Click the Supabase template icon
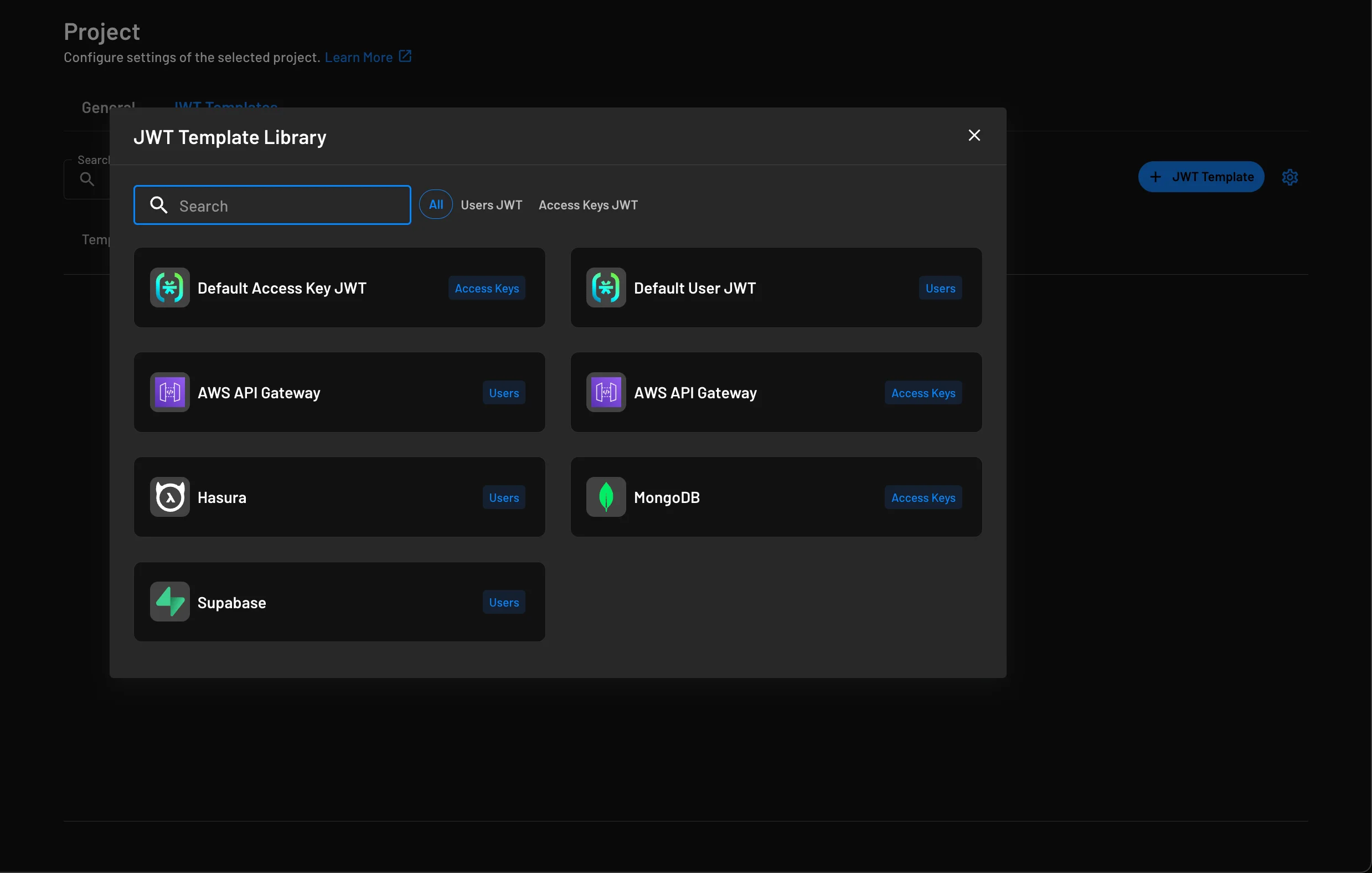 169,602
